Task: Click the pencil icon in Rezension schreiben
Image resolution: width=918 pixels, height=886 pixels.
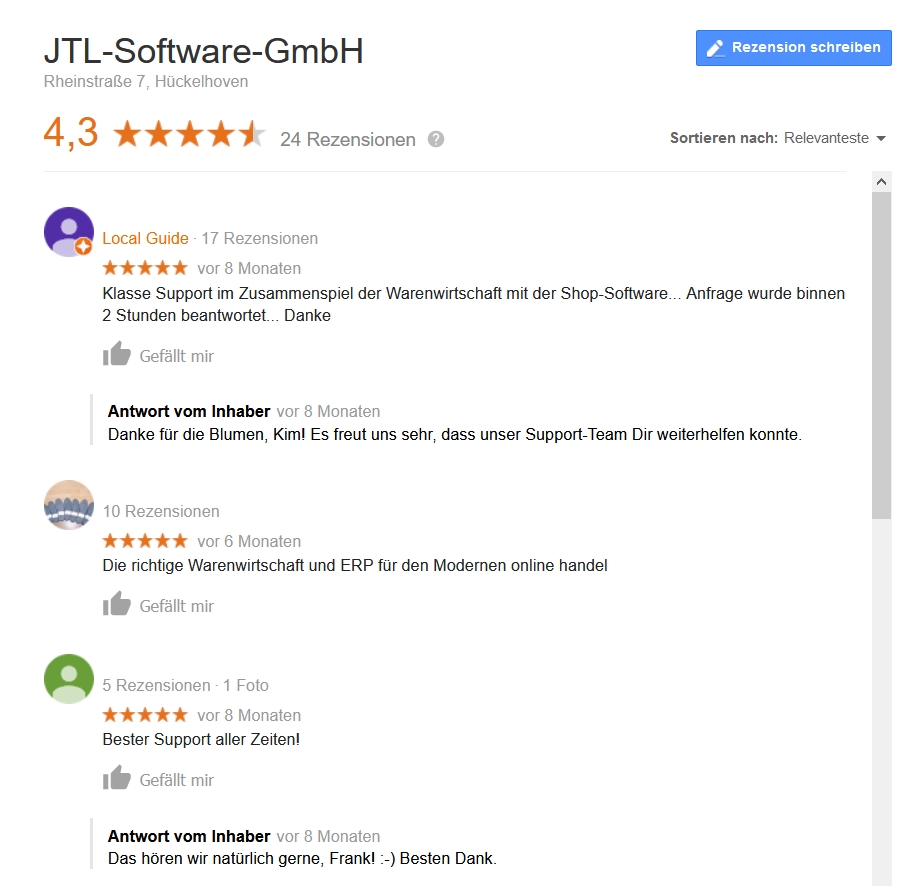Action: pyautogui.click(x=715, y=48)
